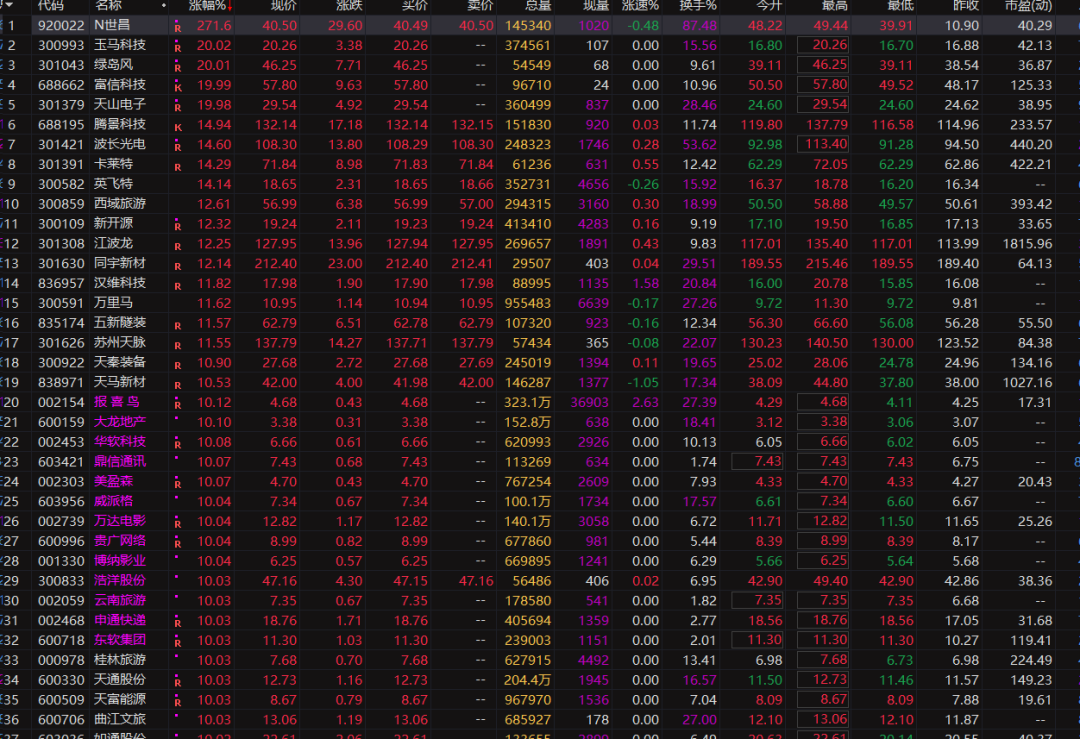Click the R marker in 天秦装备 row
The image size is (1080, 739).
(x=178, y=364)
